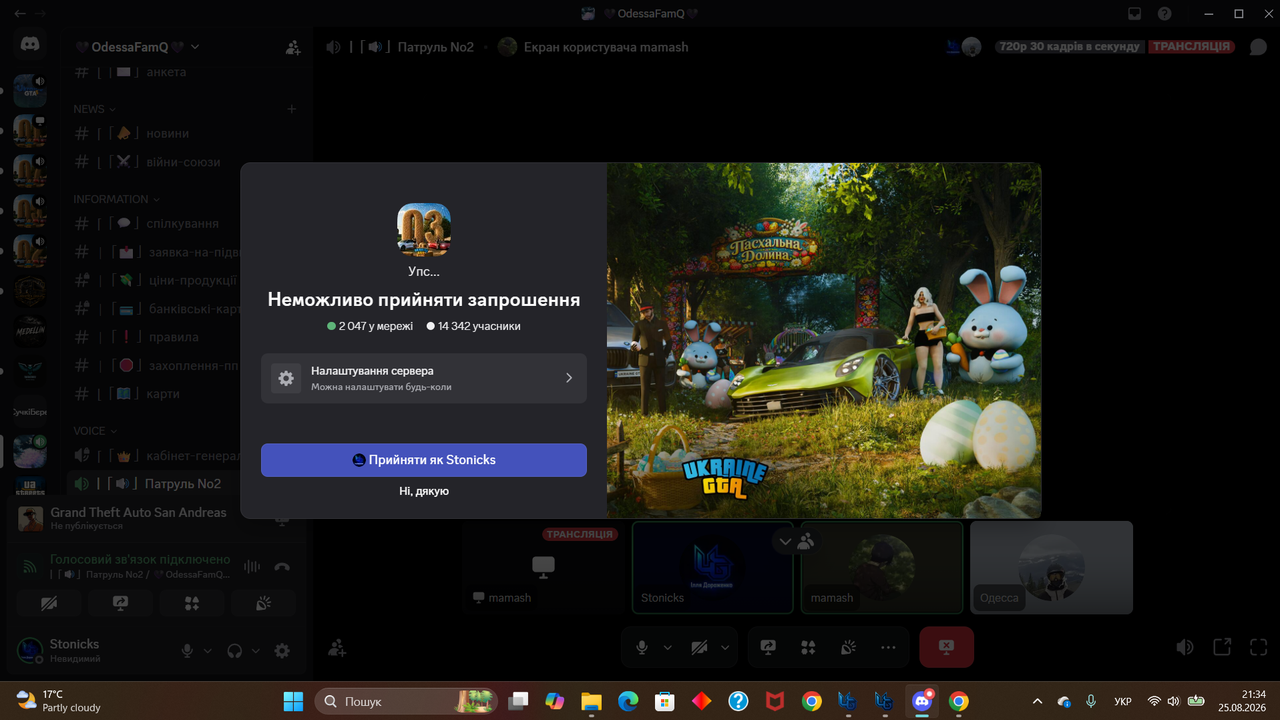
Task: Open the voice connection signal details
Action: 31,567
